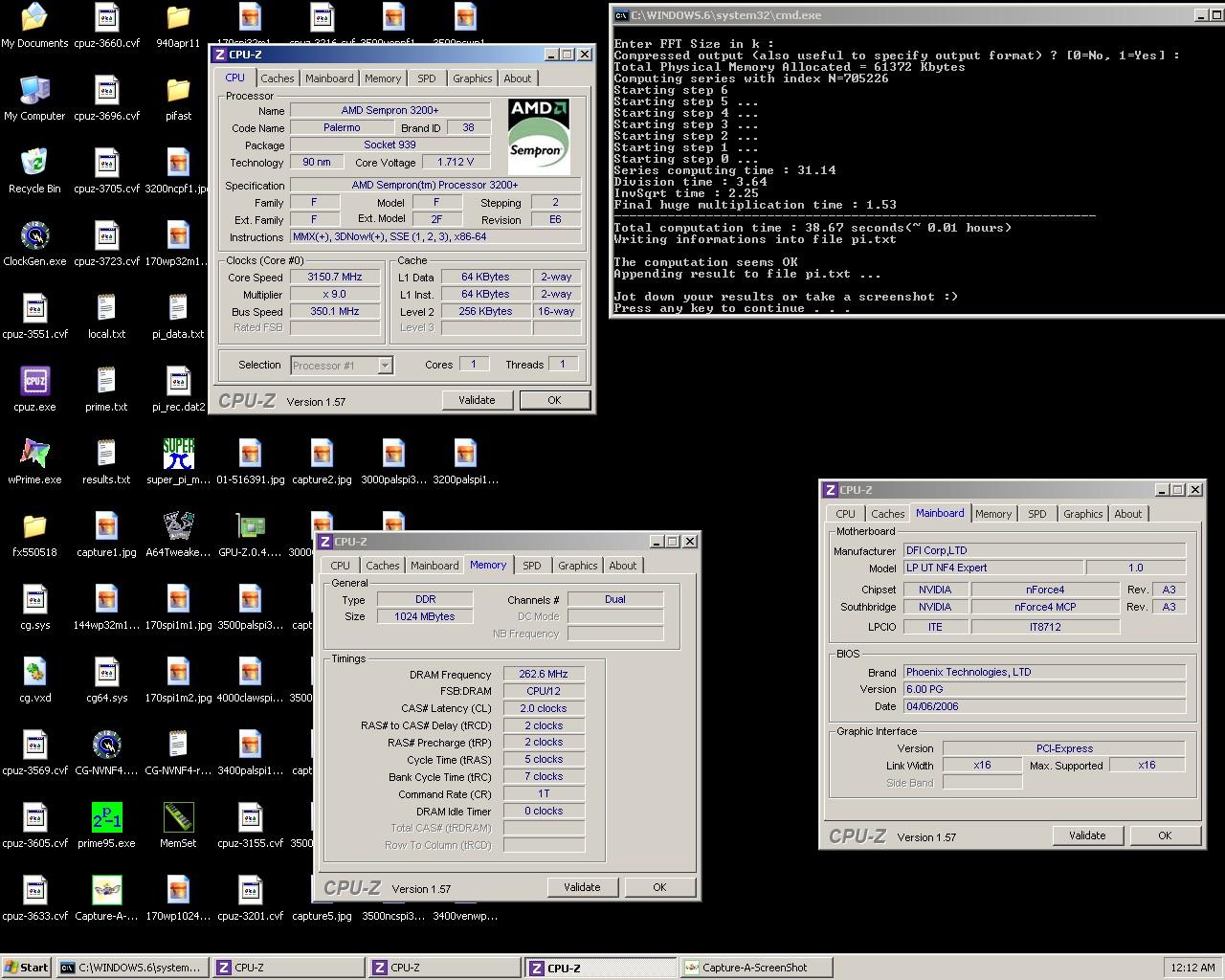Click the taskbar clock showing 12:12 AM
1225x980 pixels.
pos(1192,968)
